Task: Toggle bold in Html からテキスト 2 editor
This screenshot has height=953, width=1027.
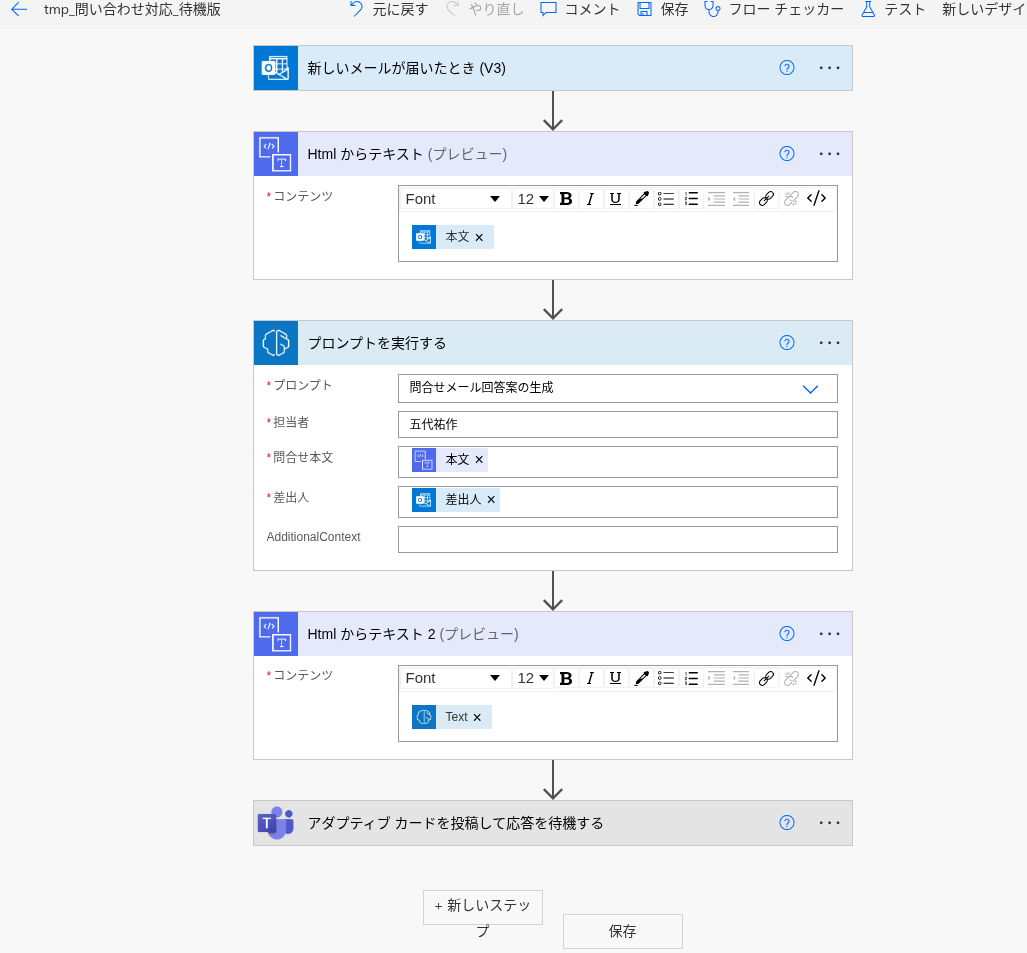Action: point(566,679)
